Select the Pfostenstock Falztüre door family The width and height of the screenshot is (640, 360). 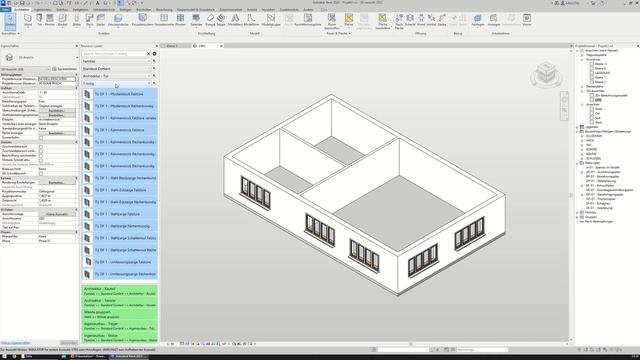click(120, 94)
